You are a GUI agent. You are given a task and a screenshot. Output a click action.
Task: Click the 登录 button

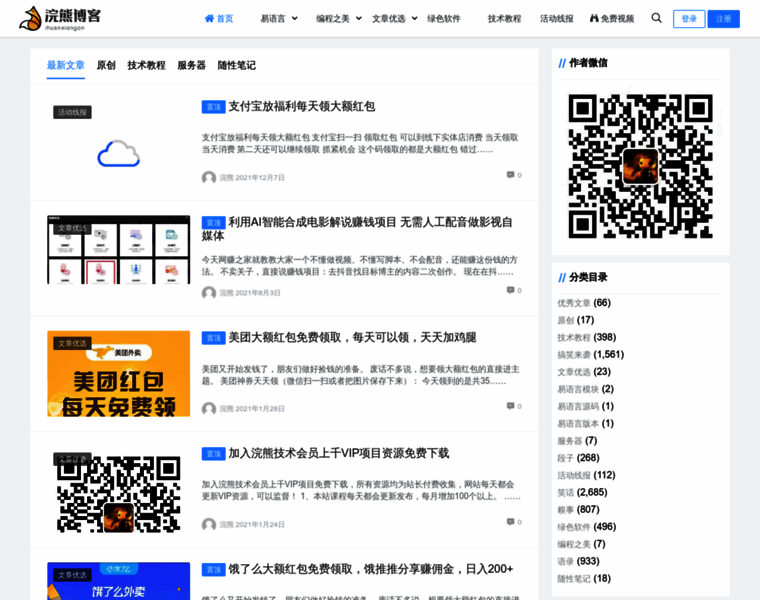(x=689, y=19)
